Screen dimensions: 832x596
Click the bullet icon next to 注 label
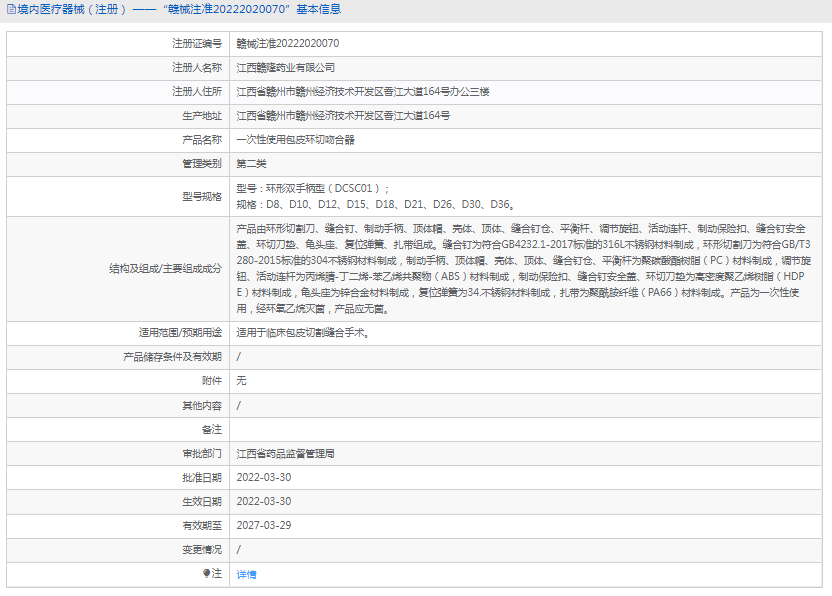pos(206,573)
